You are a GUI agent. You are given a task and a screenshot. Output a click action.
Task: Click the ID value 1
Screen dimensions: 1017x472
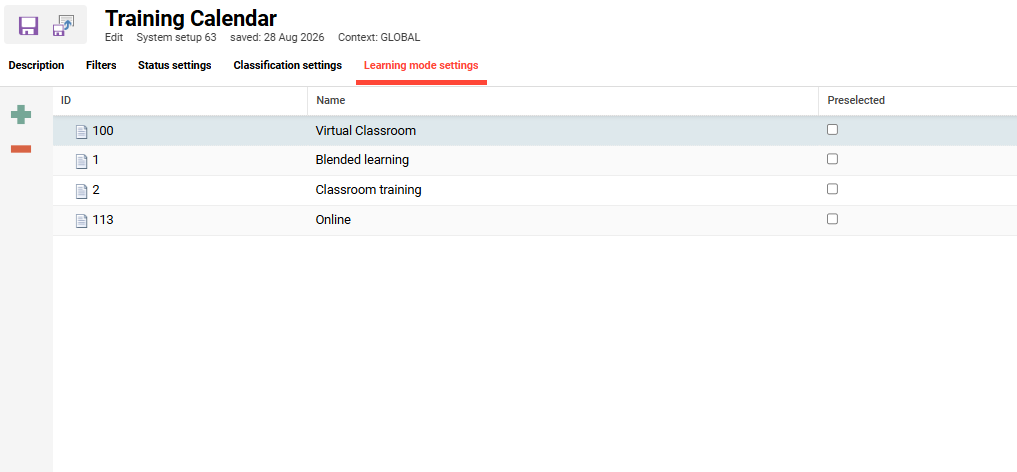click(95, 160)
